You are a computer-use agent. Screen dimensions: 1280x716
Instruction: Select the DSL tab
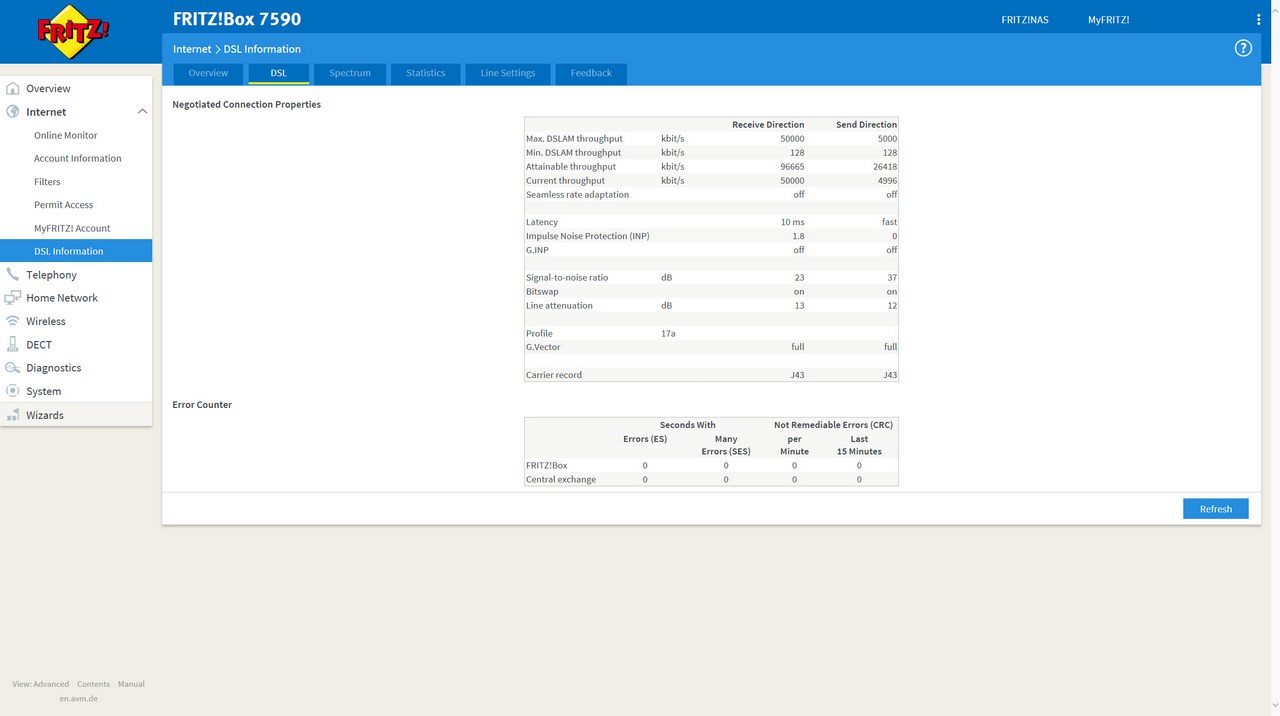[x=278, y=73]
